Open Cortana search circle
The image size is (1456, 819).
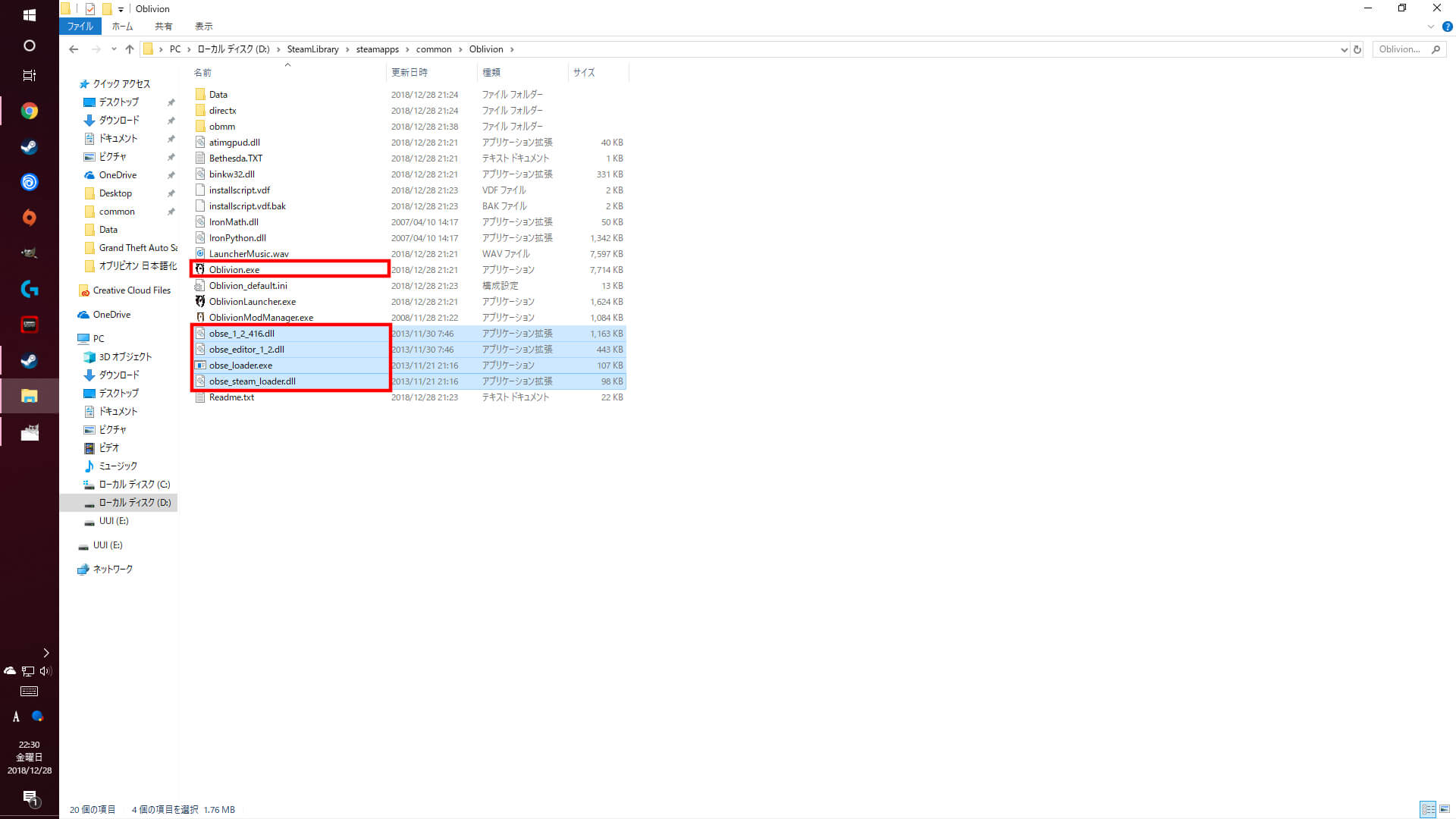point(29,45)
